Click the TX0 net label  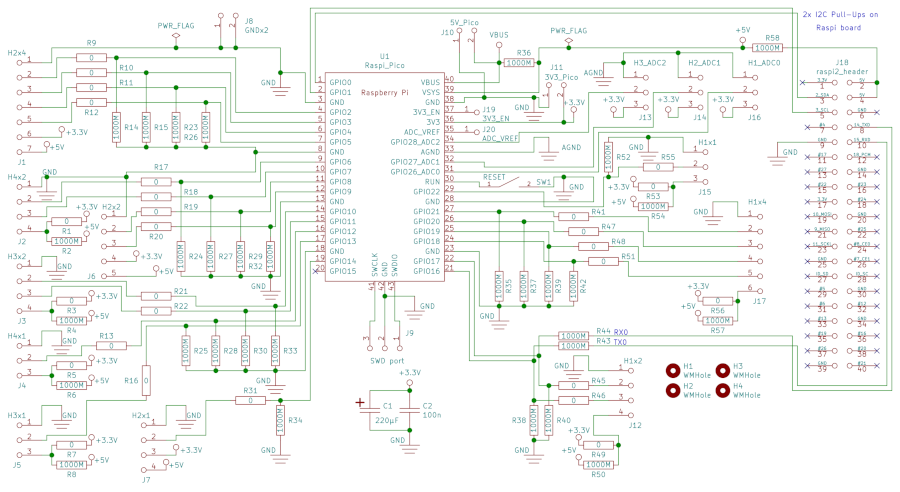tap(620, 342)
